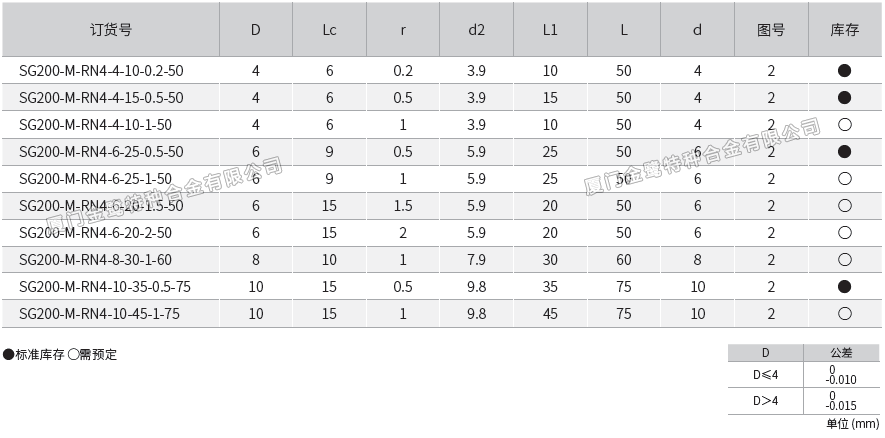Click the filled stock circle for SG200-M-RN4-10-35-0.5-75

[845, 287]
